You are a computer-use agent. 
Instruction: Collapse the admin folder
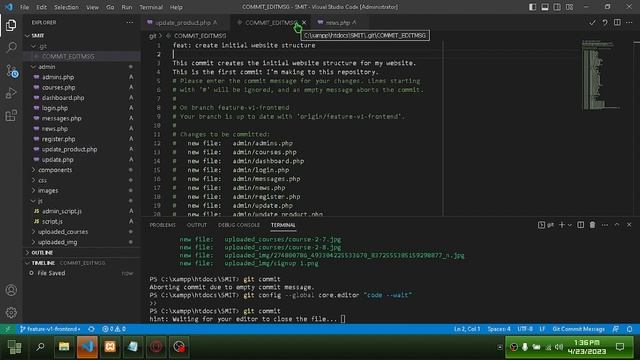coord(82,67)
